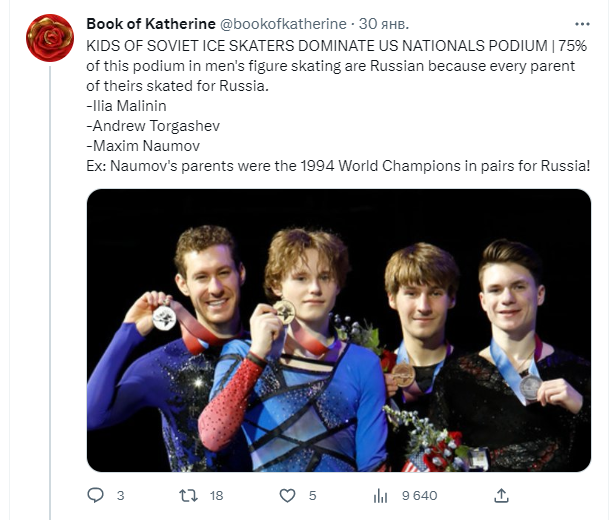Screen dimensions: 612x520
Task: Click the reply count 3
Action: 120,495
